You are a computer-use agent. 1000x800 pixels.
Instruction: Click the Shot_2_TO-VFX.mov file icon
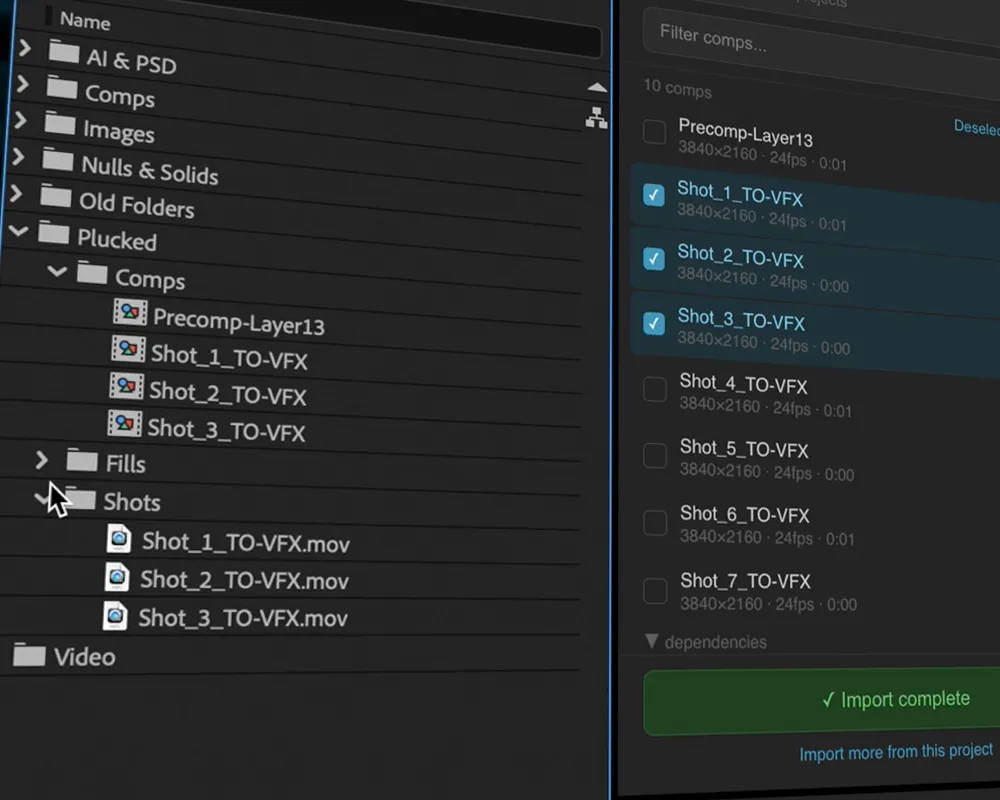tap(117, 576)
